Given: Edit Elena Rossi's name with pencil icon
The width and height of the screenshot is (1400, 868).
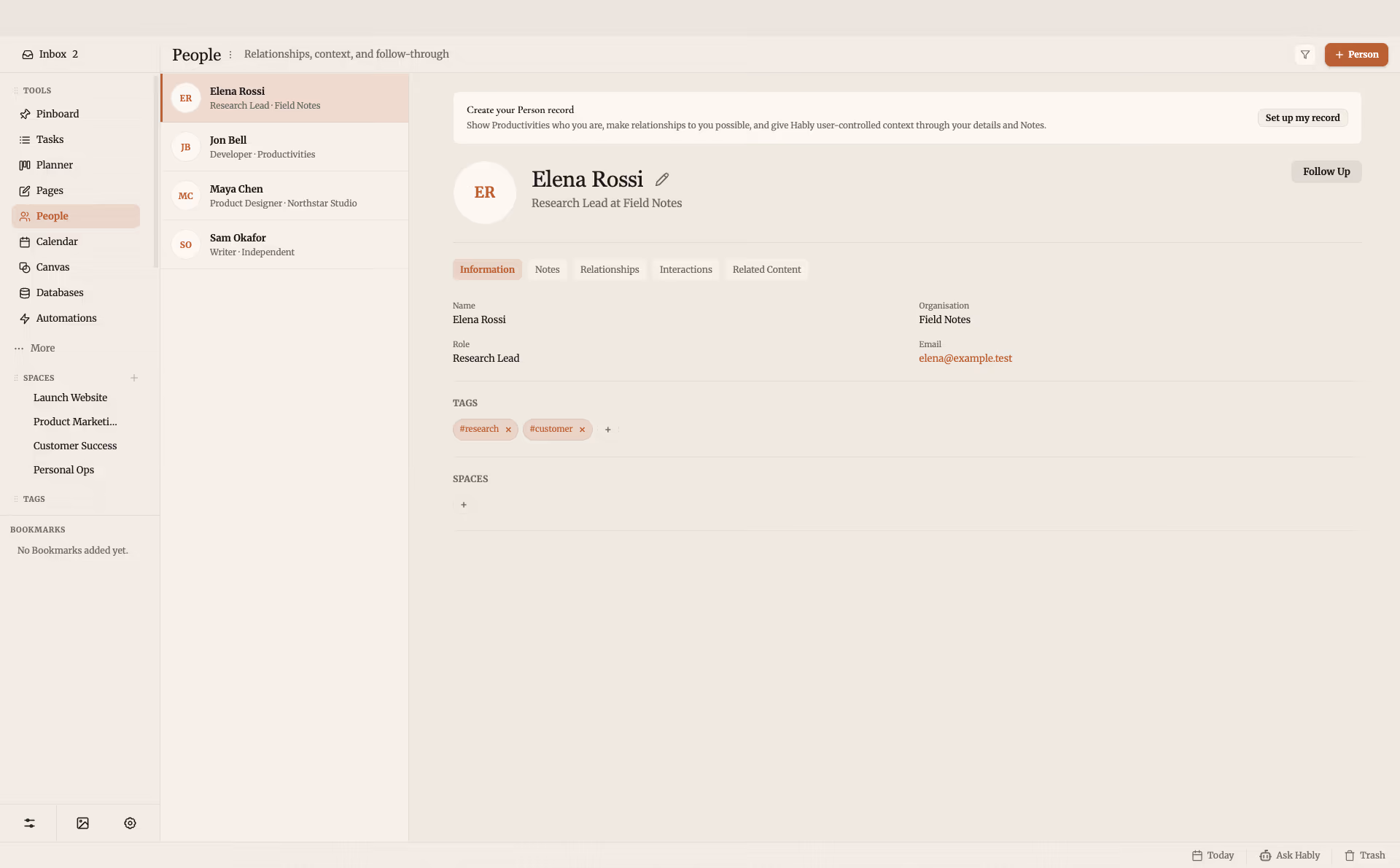Looking at the screenshot, I should 662,179.
